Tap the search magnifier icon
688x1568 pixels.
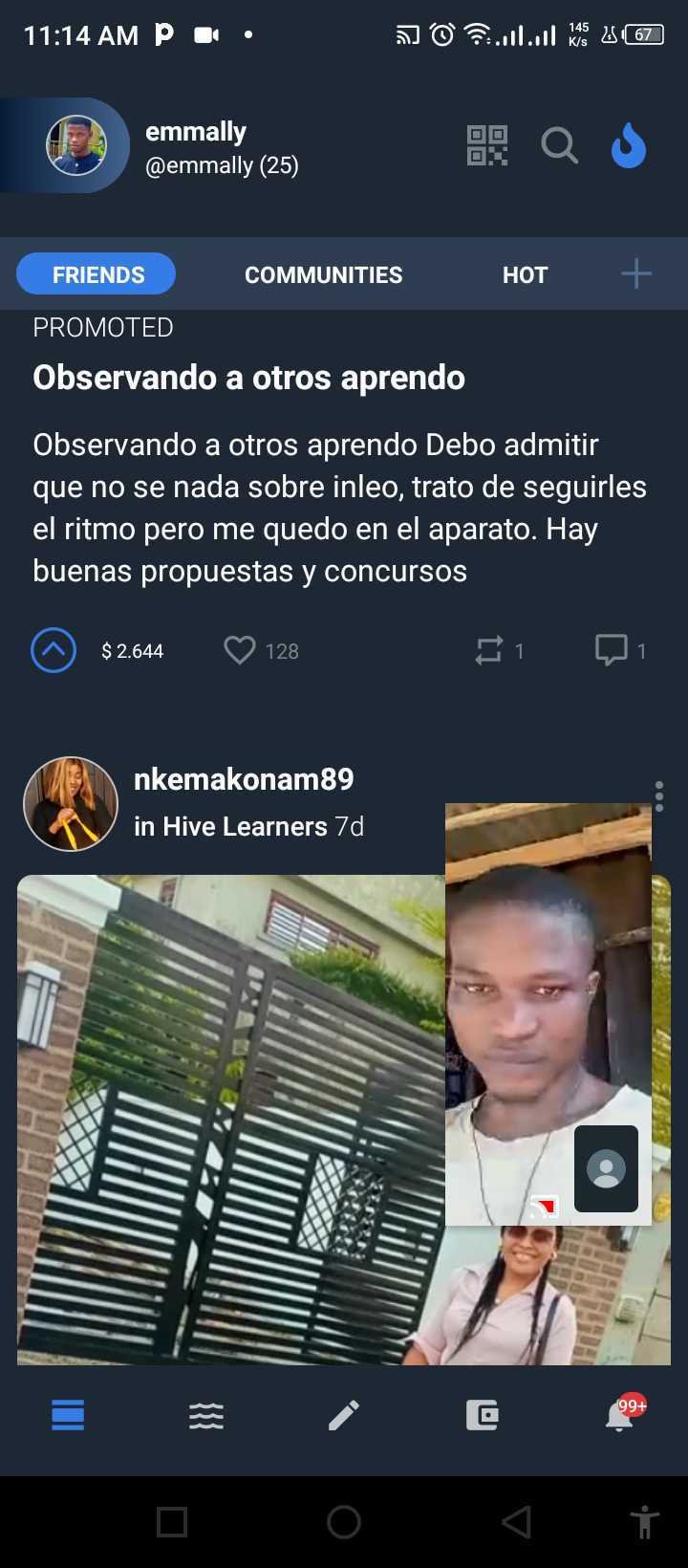(x=560, y=145)
